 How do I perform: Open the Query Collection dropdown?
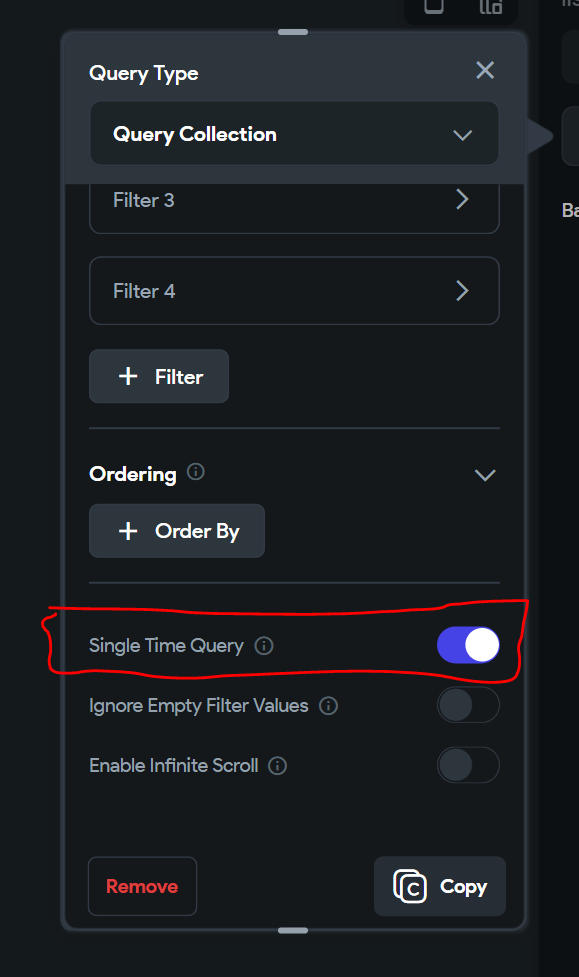pos(294,133)
